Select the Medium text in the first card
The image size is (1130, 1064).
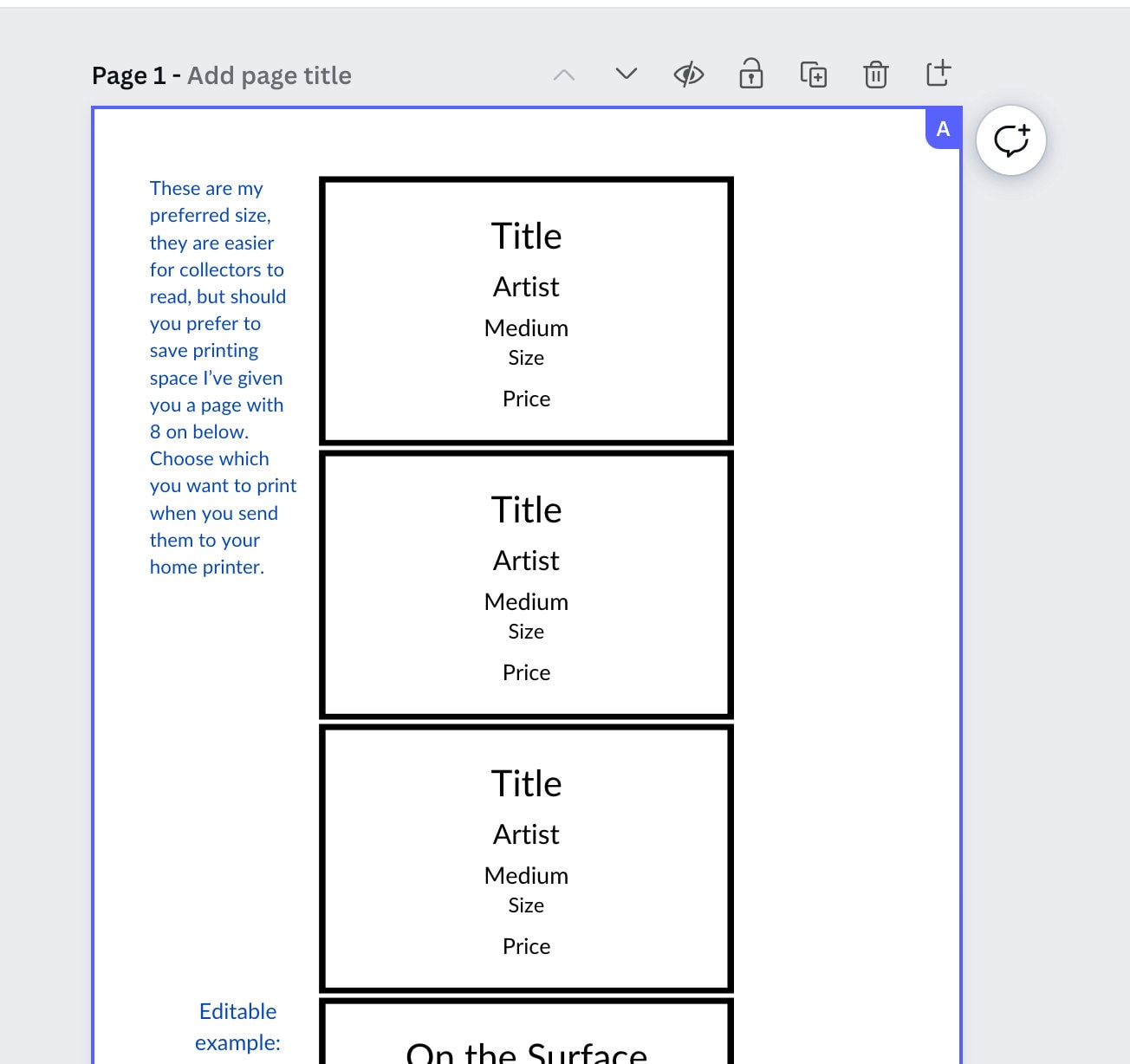(x=526, y=328)
